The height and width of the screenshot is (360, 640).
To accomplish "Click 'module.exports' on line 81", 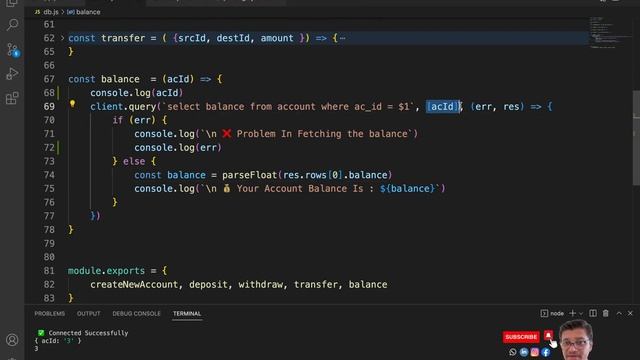I will pyautogui.click(x=106, y=271).
